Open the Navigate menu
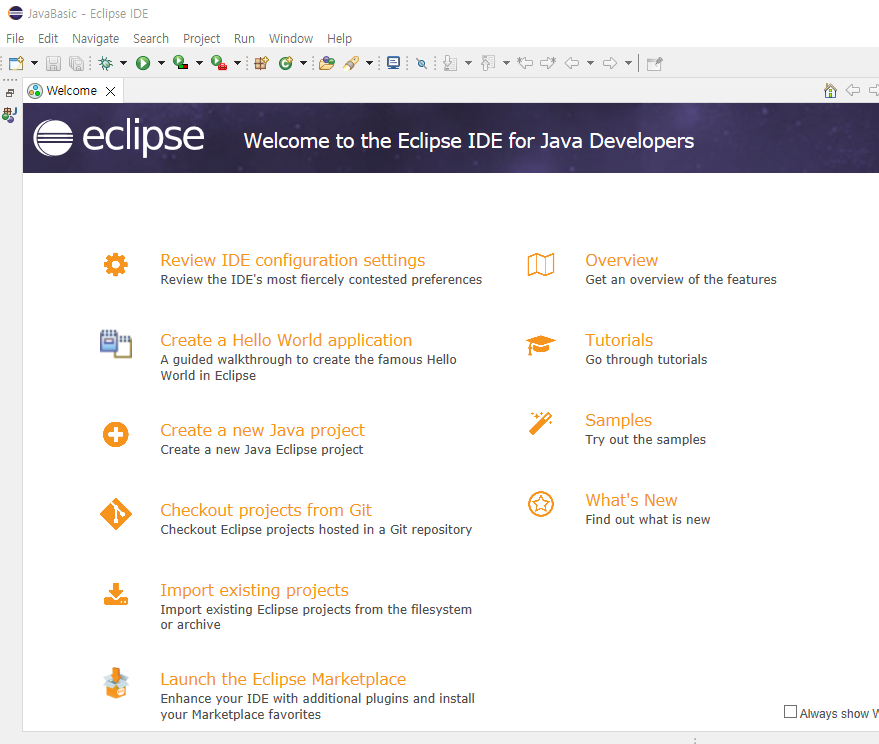This screenshot has width=879, height=744. [96, 39]
